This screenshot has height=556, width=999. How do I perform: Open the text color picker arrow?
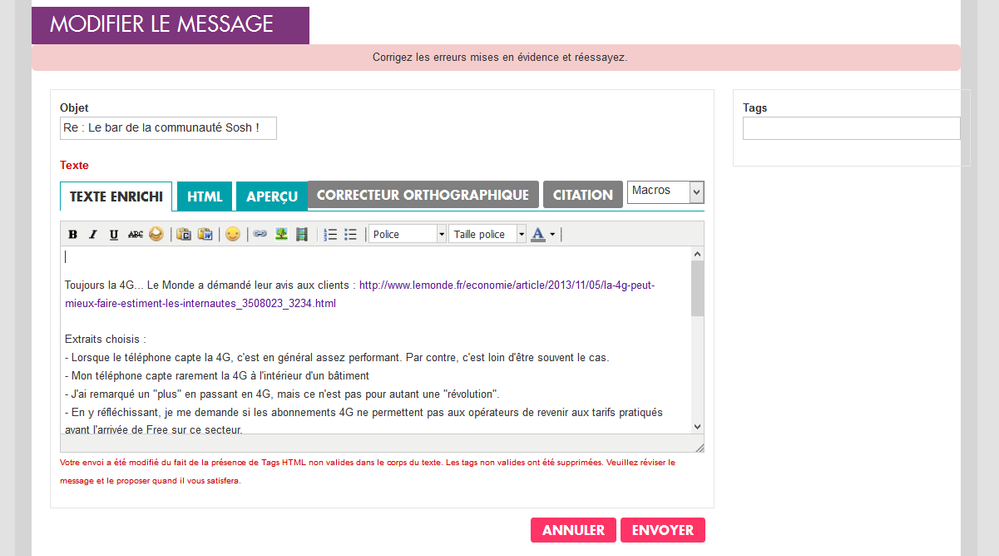(x=551, y=234)
